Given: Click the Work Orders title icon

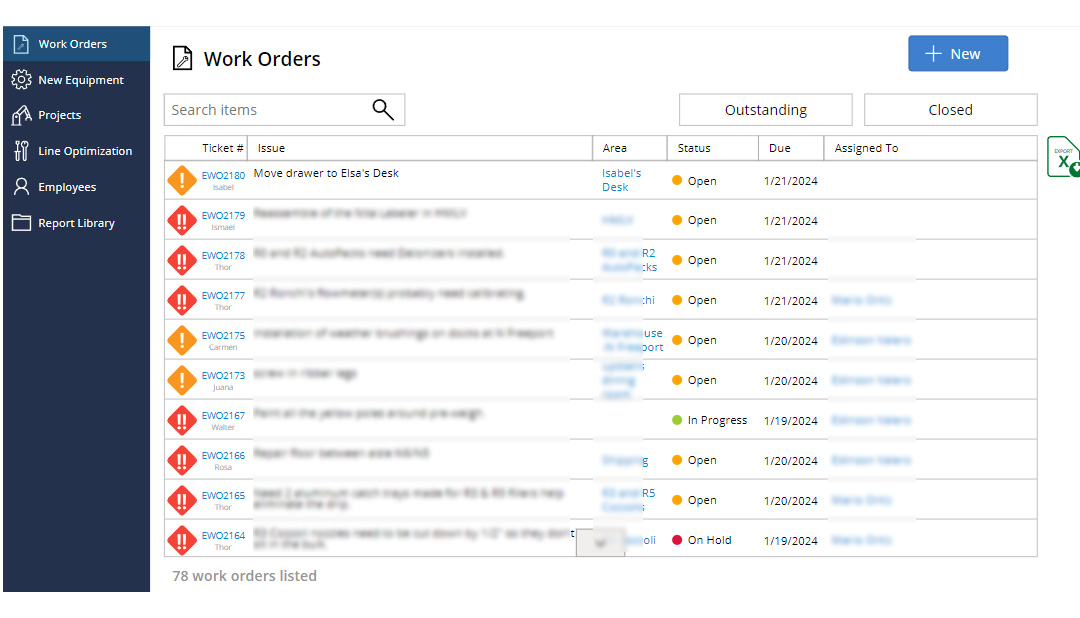Looking at the screenshot, I should 182,59.
